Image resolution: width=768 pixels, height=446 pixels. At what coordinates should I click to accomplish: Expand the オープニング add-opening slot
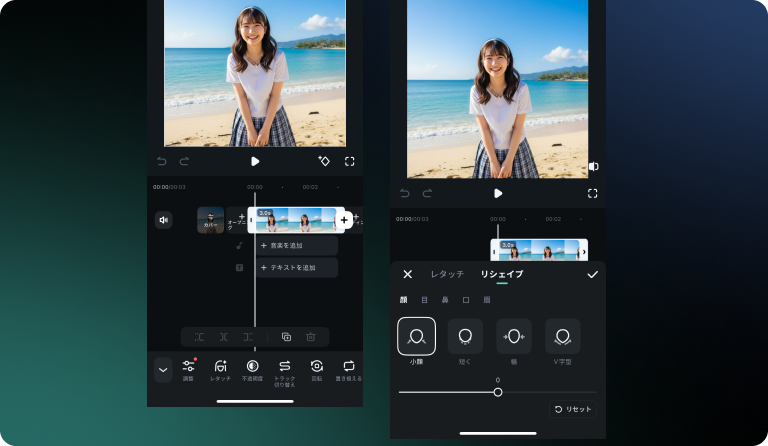click(237, 220)
